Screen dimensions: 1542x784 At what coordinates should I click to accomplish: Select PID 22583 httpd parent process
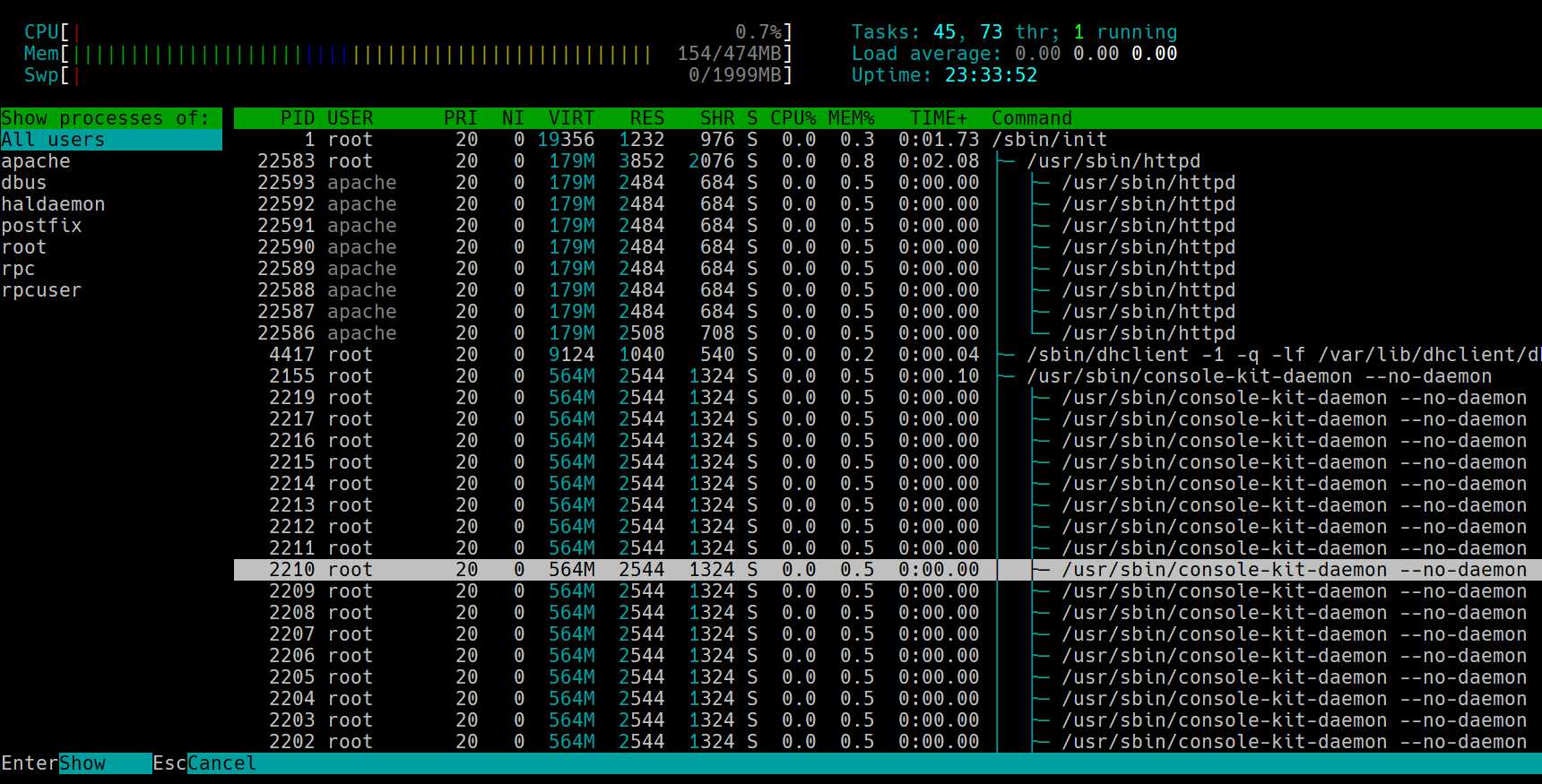point(888,161)
